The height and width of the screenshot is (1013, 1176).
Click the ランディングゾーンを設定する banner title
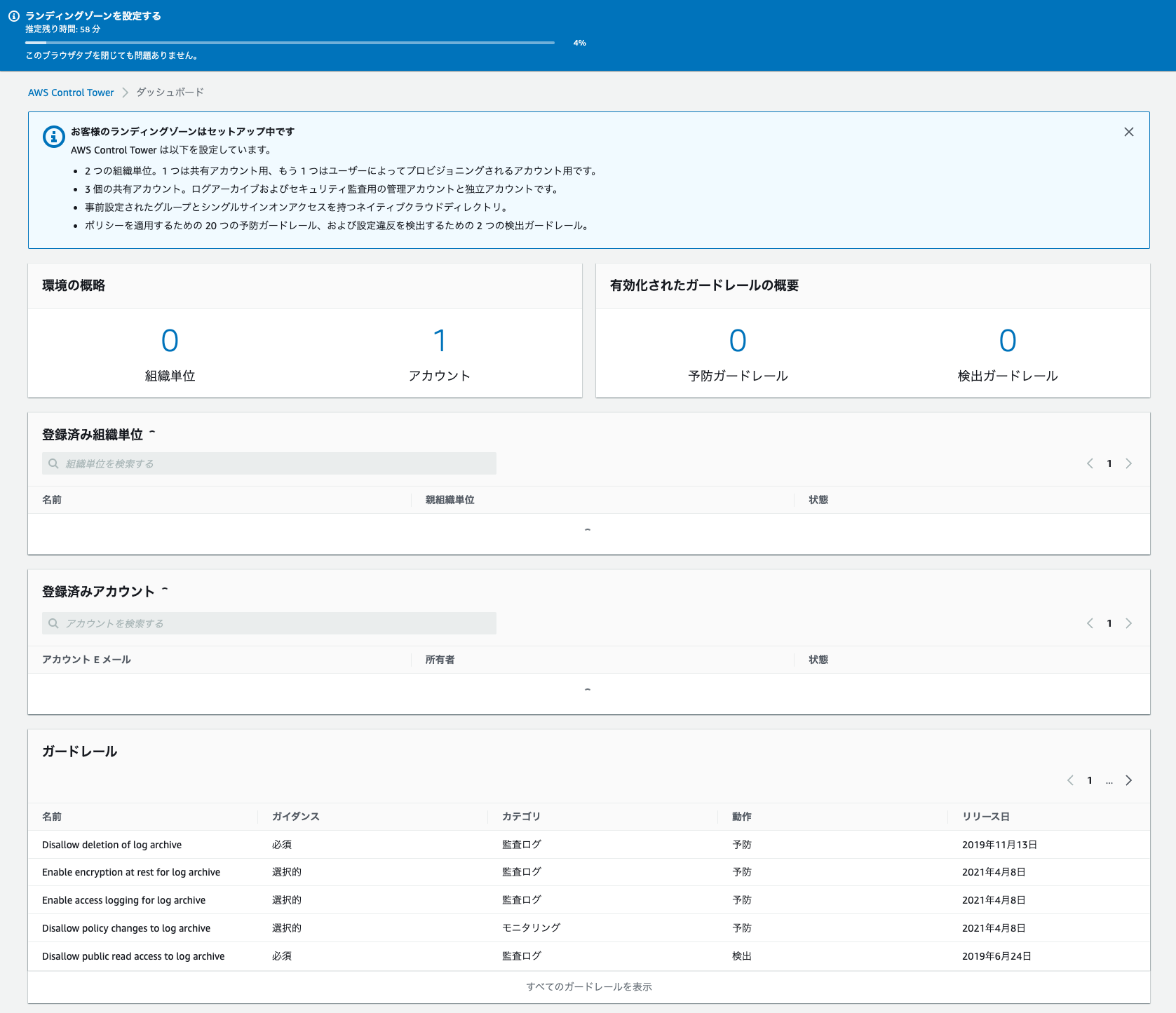point(93,16)
